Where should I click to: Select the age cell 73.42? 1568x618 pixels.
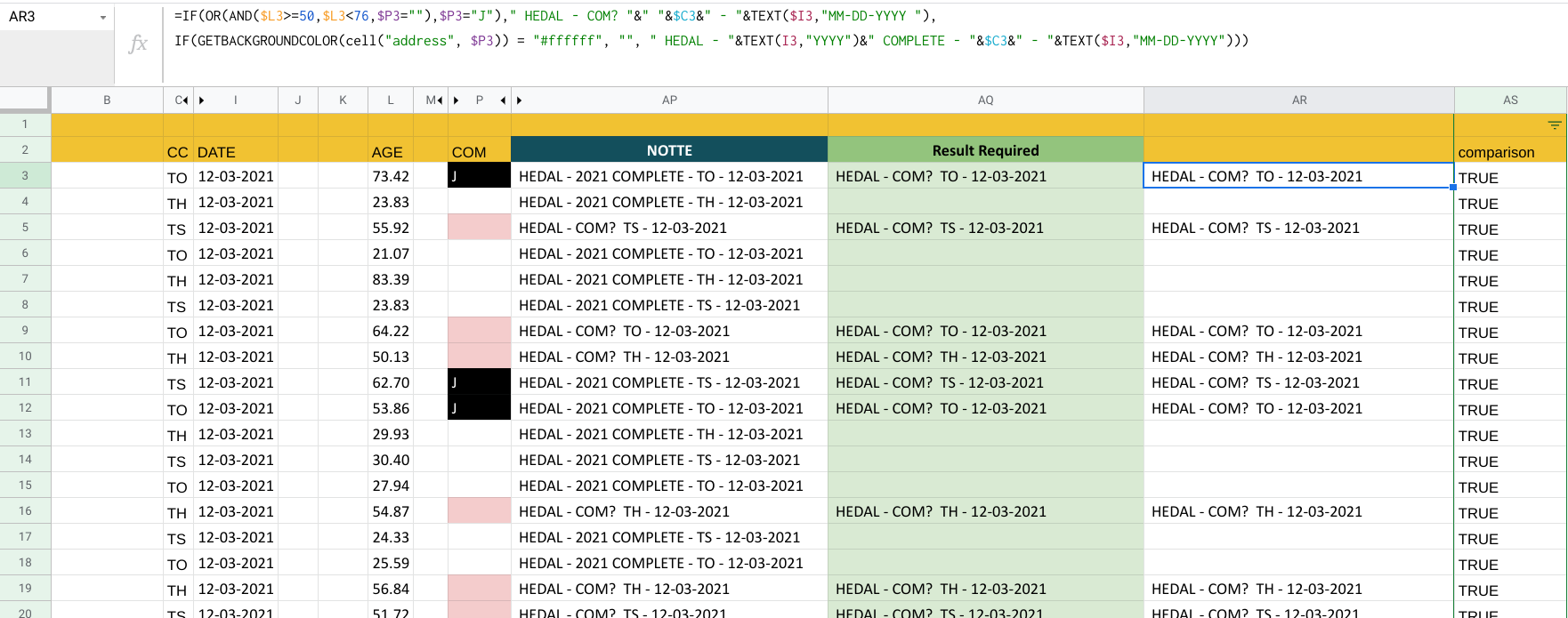coord(391,176)
